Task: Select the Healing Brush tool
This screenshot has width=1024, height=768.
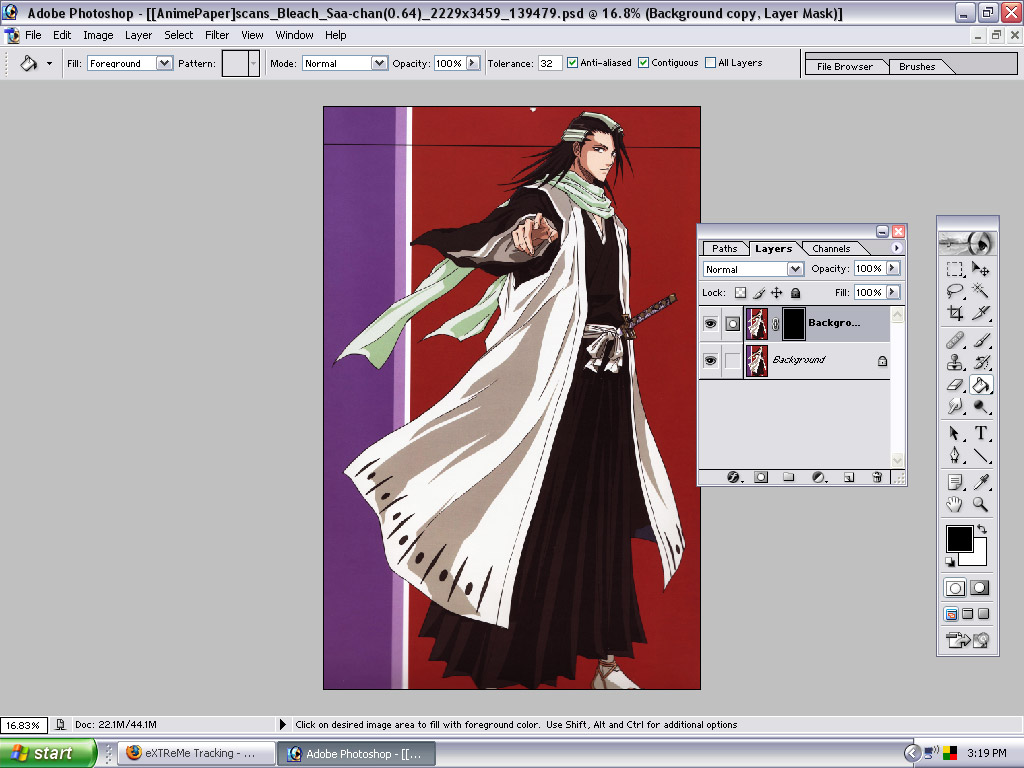Action: [x=955, y=340]
